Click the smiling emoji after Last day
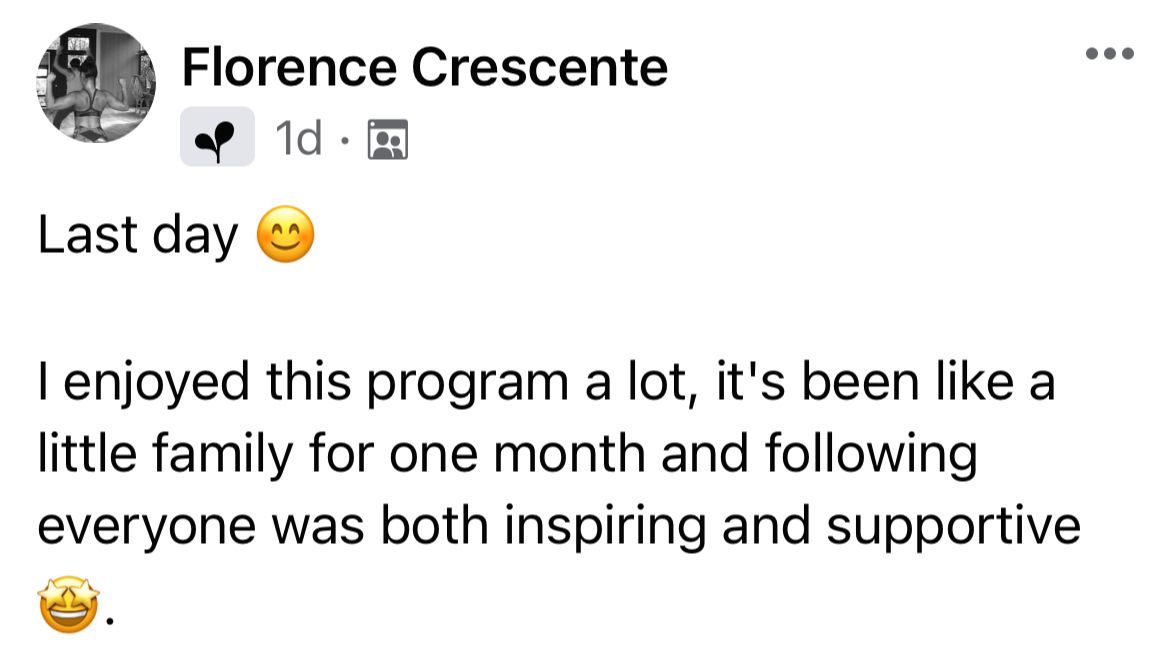Image resolution: width=1170 pixels, height=652 pixels. (x=286, y=233)
